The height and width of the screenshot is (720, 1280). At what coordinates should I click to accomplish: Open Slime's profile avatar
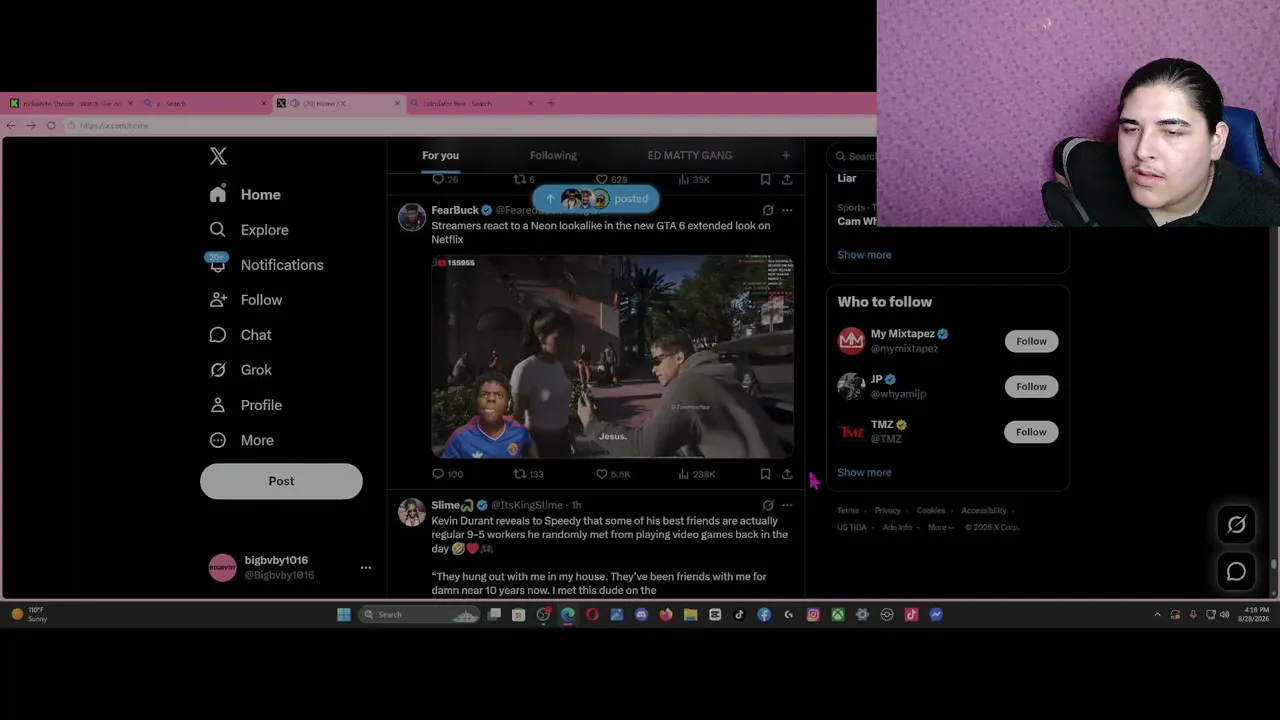pyautogui.click(x=412, y=512)
